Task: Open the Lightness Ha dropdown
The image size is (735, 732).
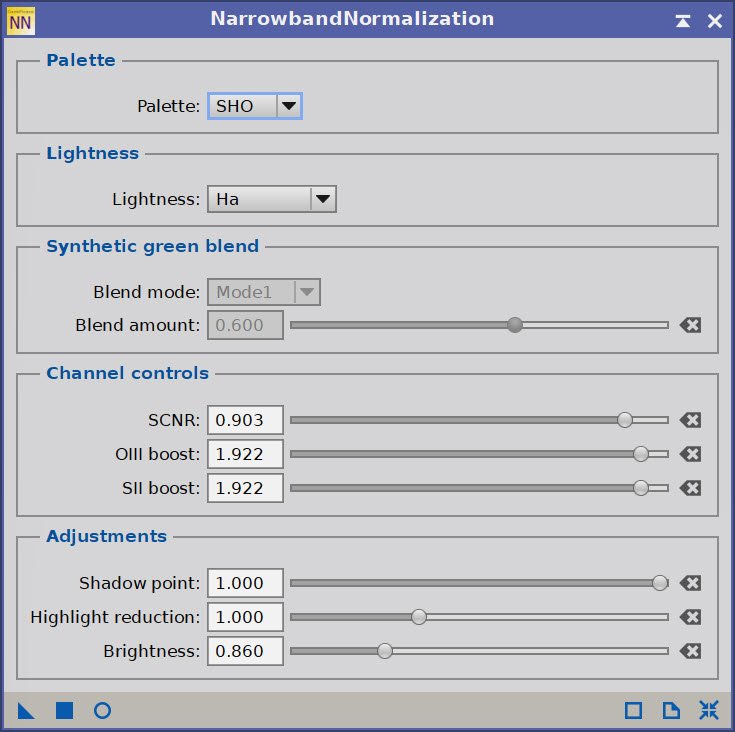Action: coord(272,199)
